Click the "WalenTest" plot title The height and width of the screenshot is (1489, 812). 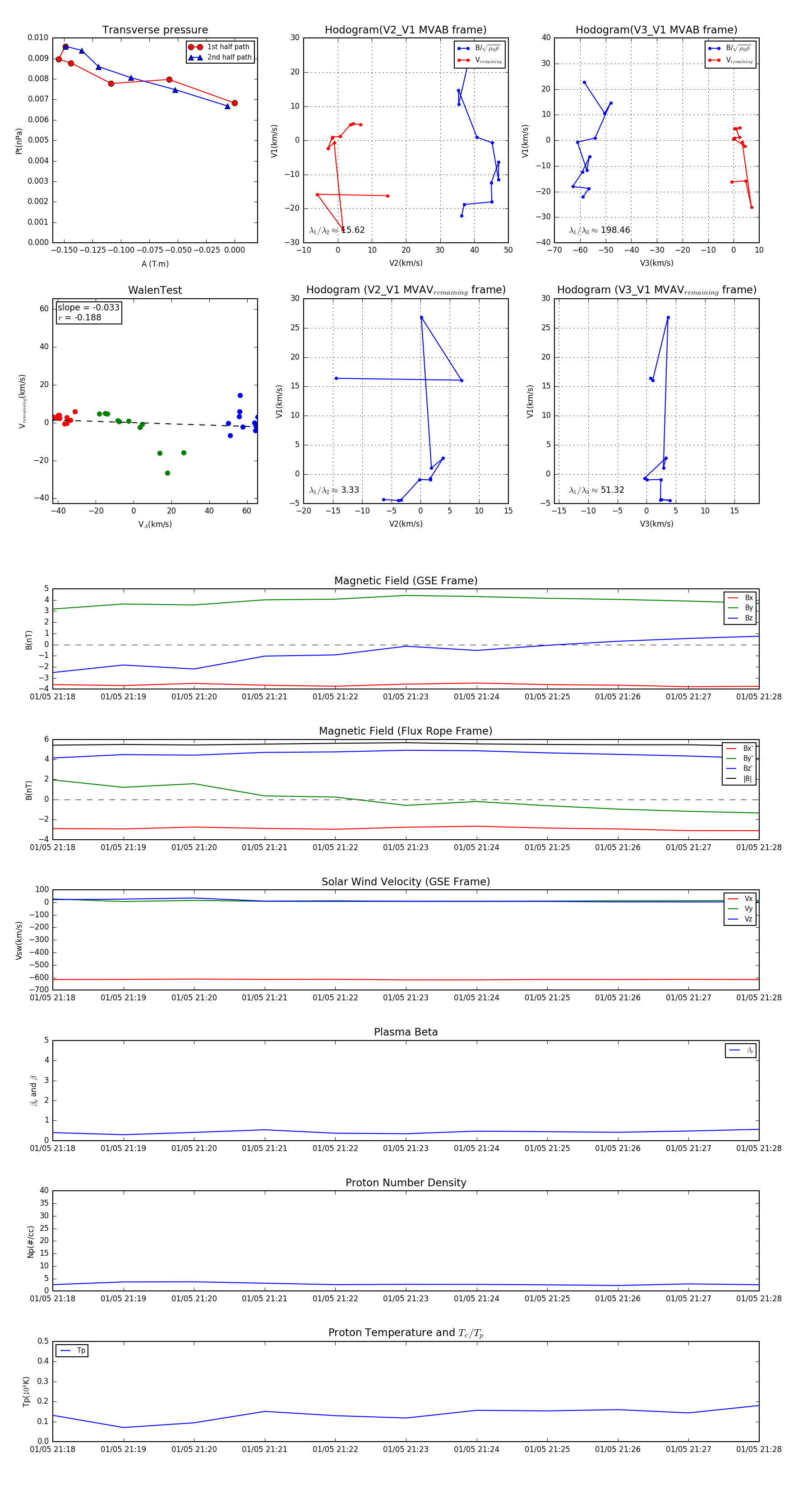point(155,290)
